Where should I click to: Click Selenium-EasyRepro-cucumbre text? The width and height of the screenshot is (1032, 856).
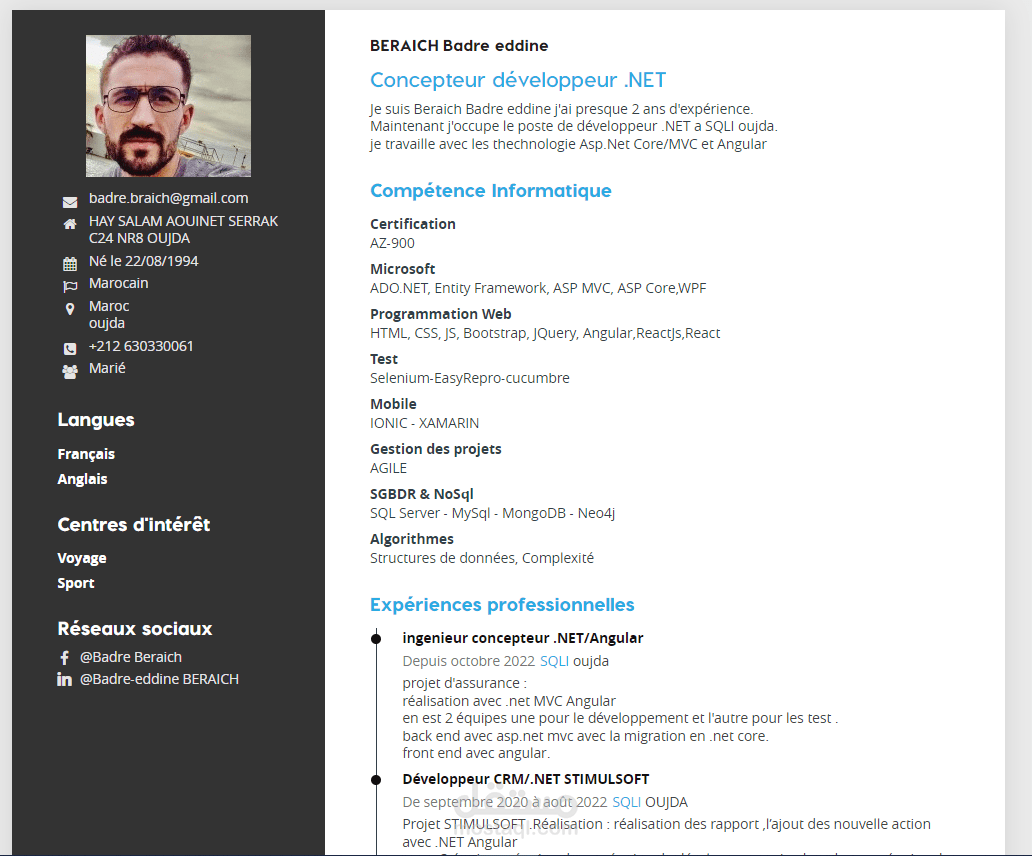coord(470,378)
